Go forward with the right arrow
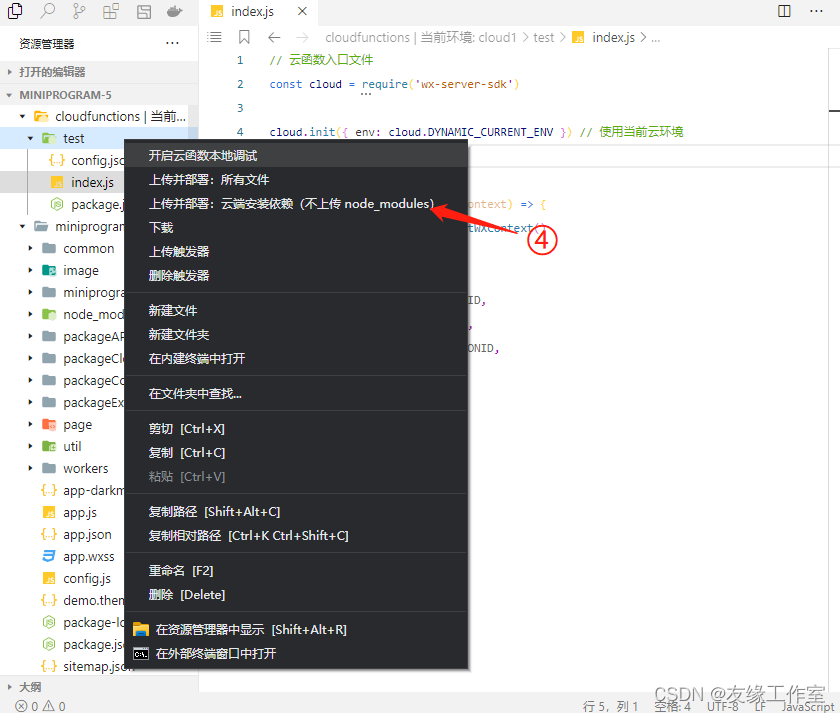The height and width of the screenshot is (713, 840). point(303,37)
